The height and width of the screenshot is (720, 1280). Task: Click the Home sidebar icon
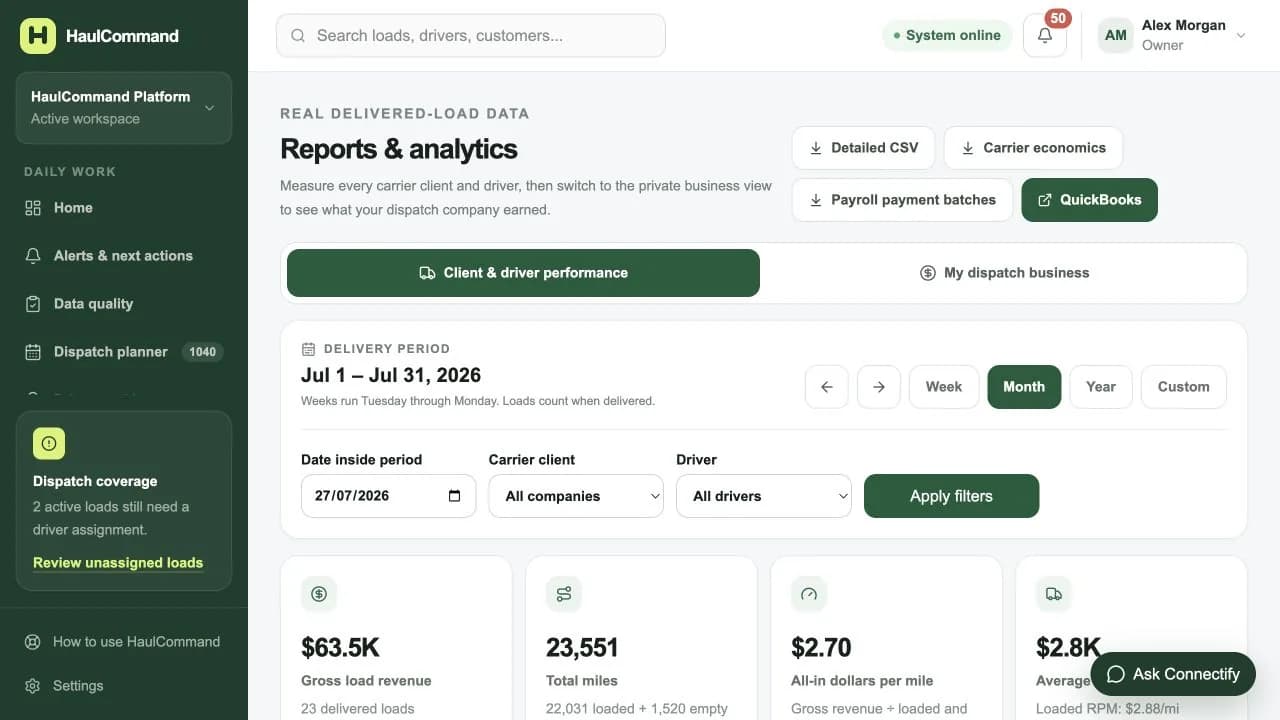tap(33, 208)
